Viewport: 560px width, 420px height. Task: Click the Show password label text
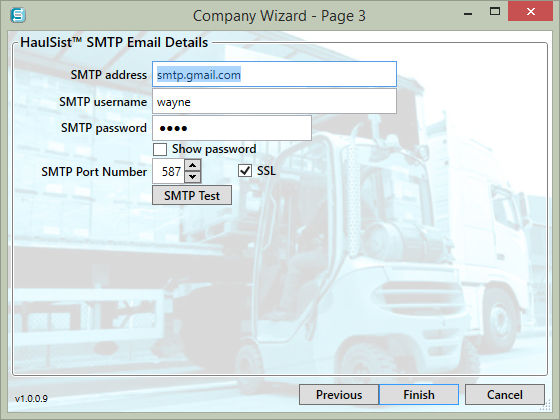214,149
